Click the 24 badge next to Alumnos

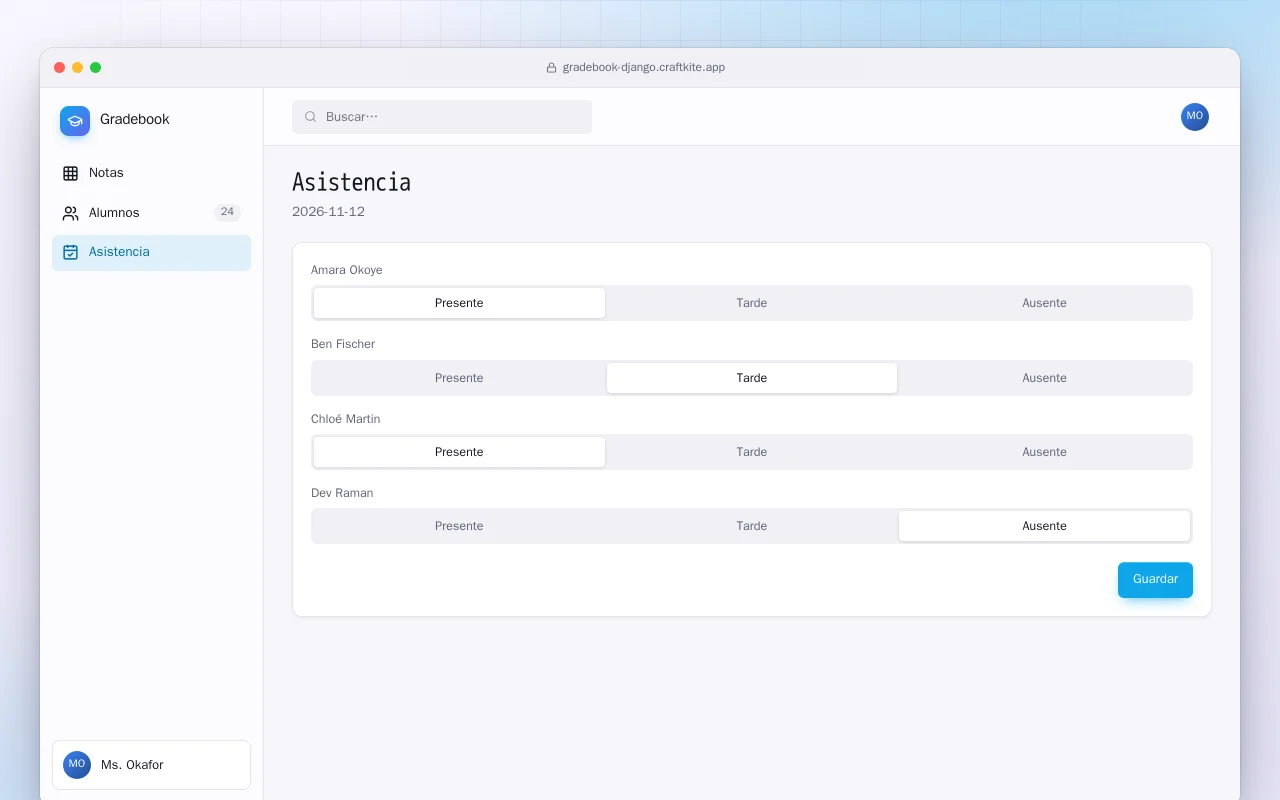click(227, 212)
